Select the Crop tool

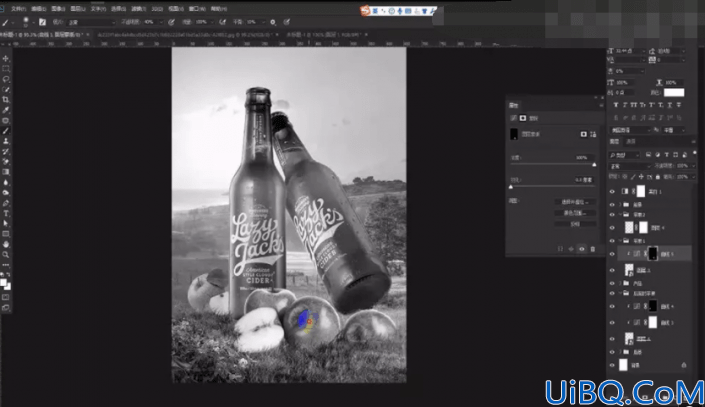6,100
